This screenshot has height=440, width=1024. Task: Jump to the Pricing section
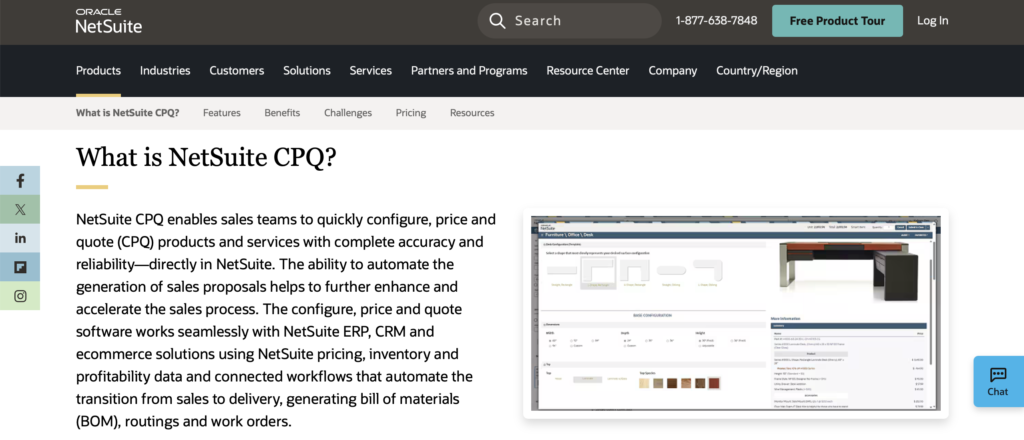click(x=411, y=113)
